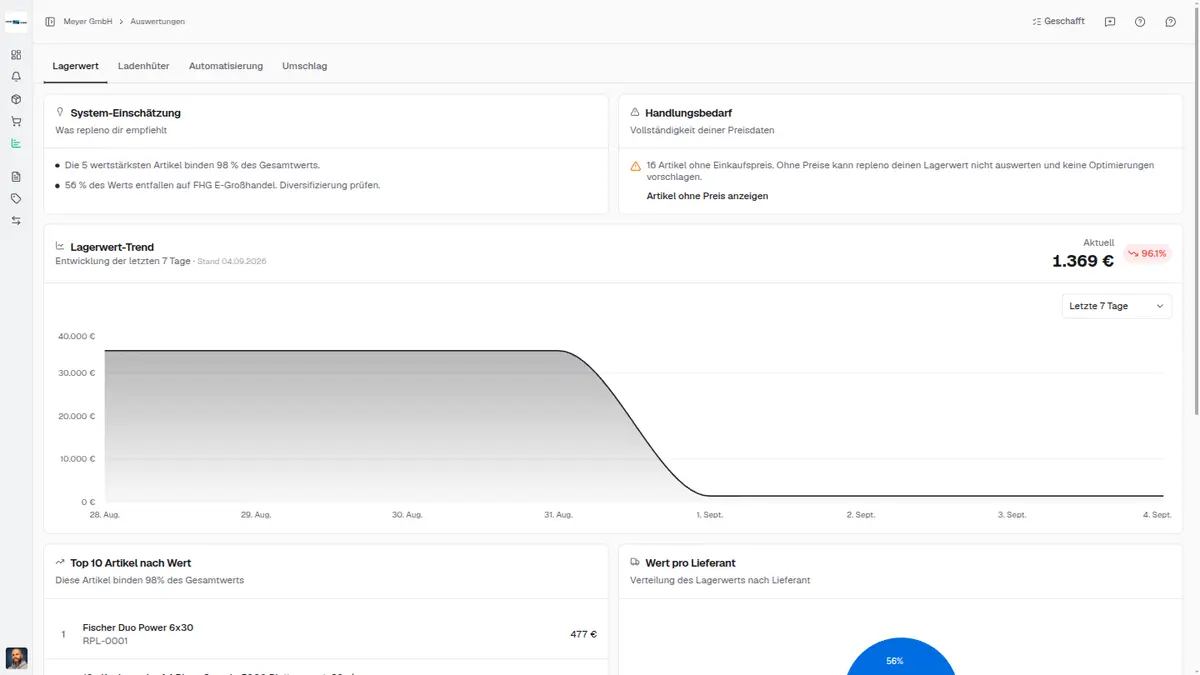Click the truck icon by Wert pro Lieferant

click(635, 562)
